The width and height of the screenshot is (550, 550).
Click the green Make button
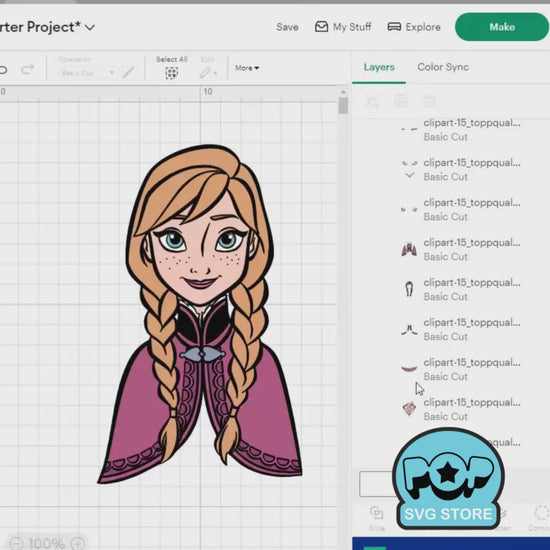pos(502,27)
